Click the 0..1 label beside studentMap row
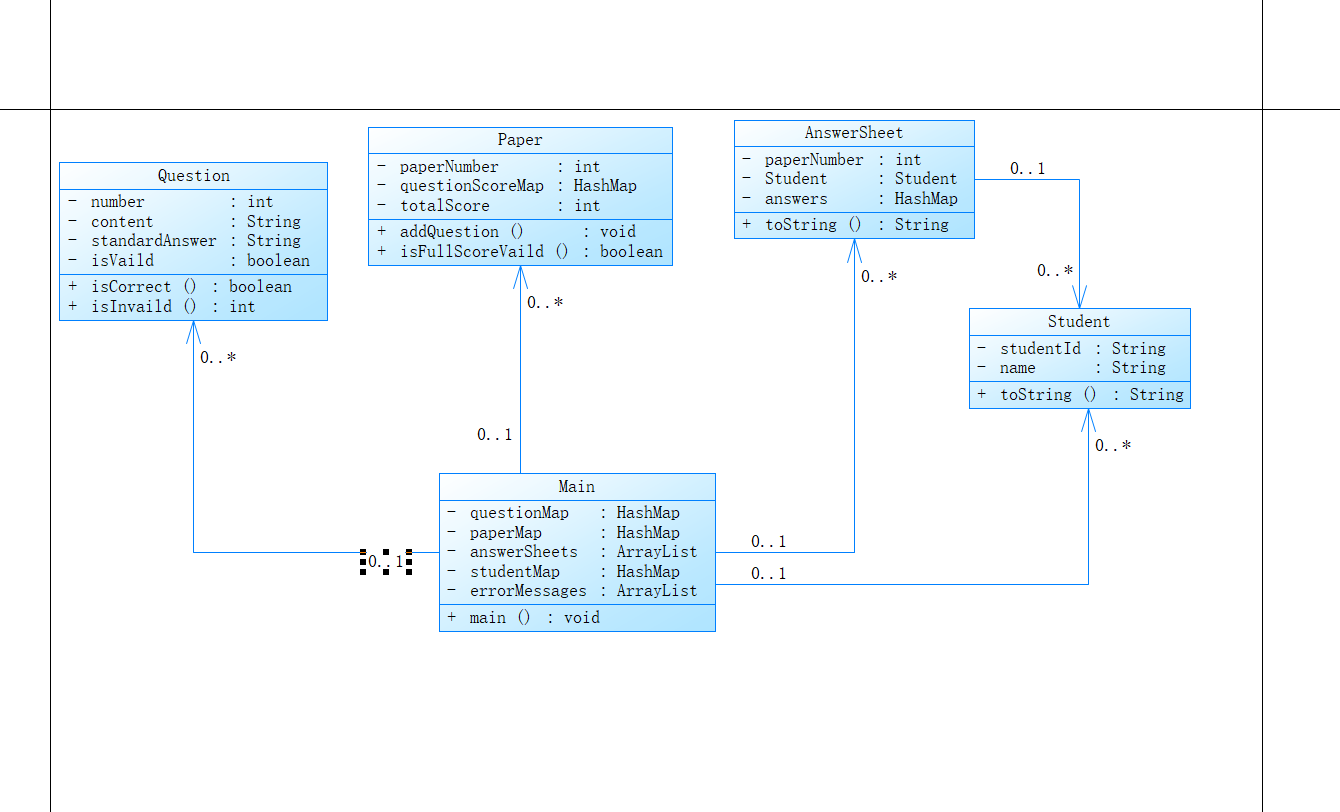This screenshot has height=812, width=1340. pyautogui.click(x=768, y=574)
